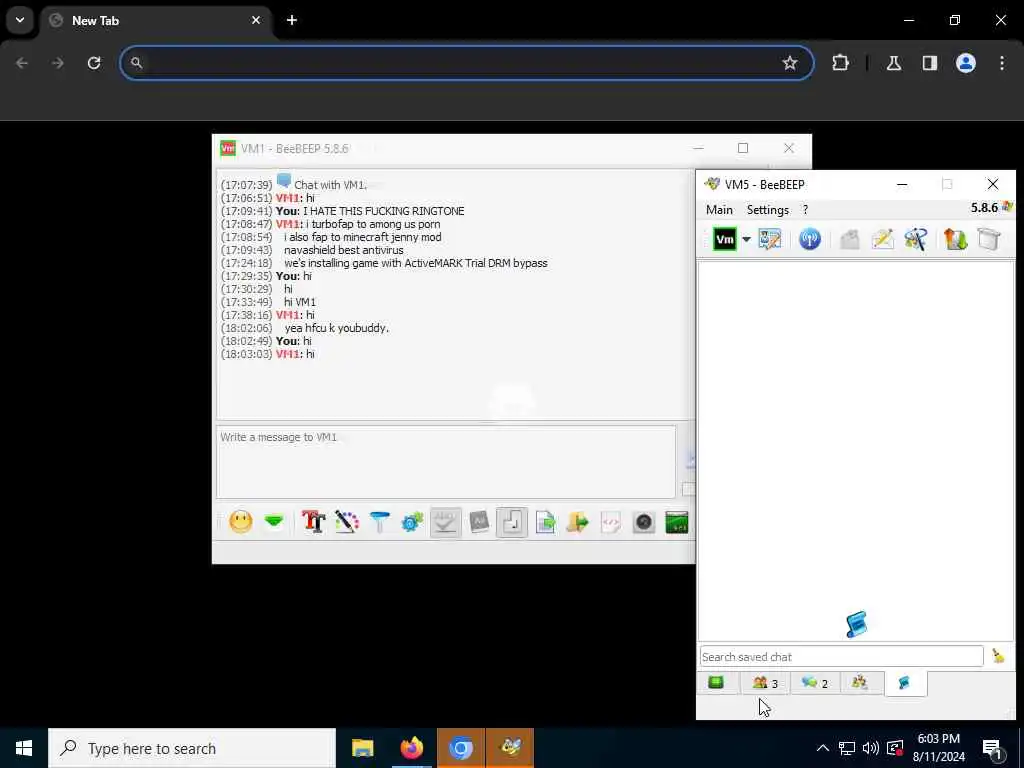1024x768 pixels.
Task: Close the New Tab tab
Action: pyautogui.click(x=256, y=20)
